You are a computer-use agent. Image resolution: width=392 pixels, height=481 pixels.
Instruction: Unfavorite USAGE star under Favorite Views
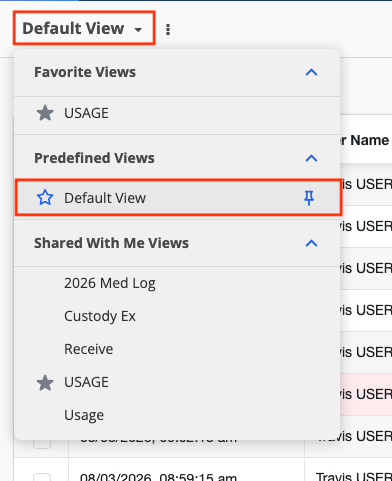coord(45,113)
